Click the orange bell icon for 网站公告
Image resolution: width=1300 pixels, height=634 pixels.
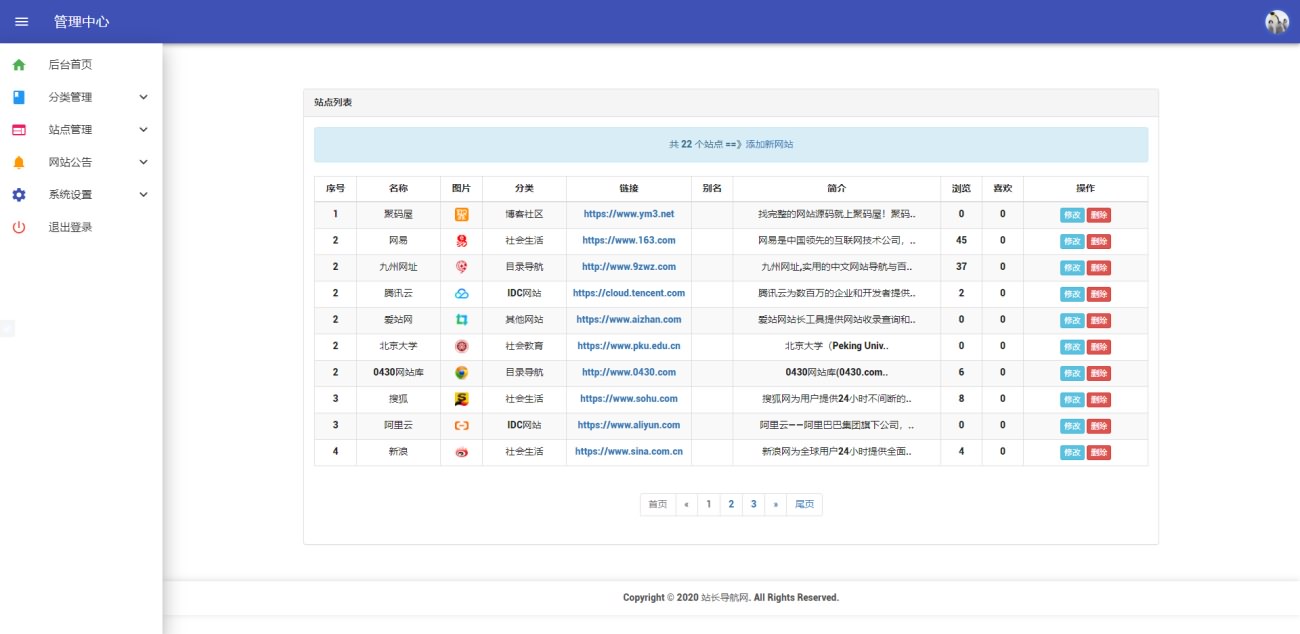click(19, 162)
